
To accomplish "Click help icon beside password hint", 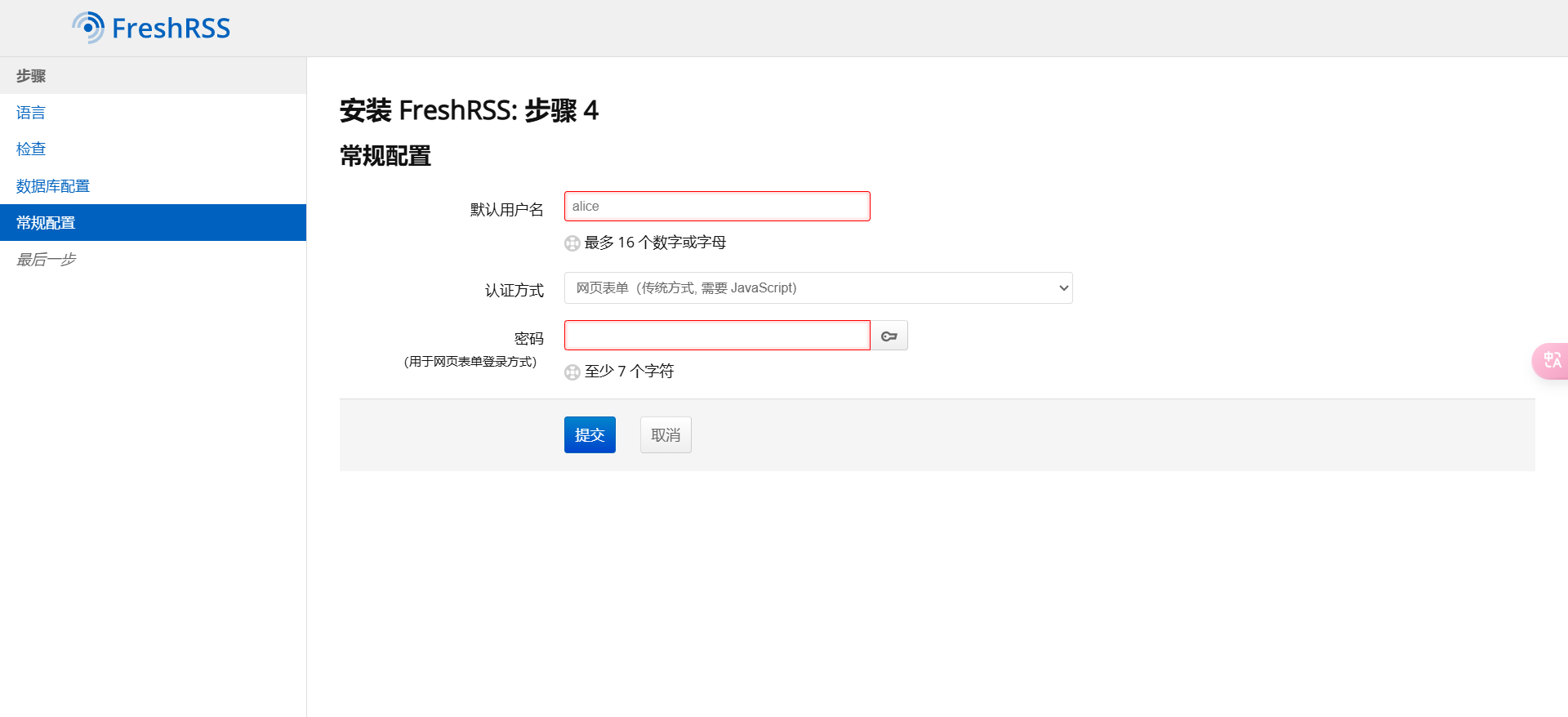I will [572, 372].
